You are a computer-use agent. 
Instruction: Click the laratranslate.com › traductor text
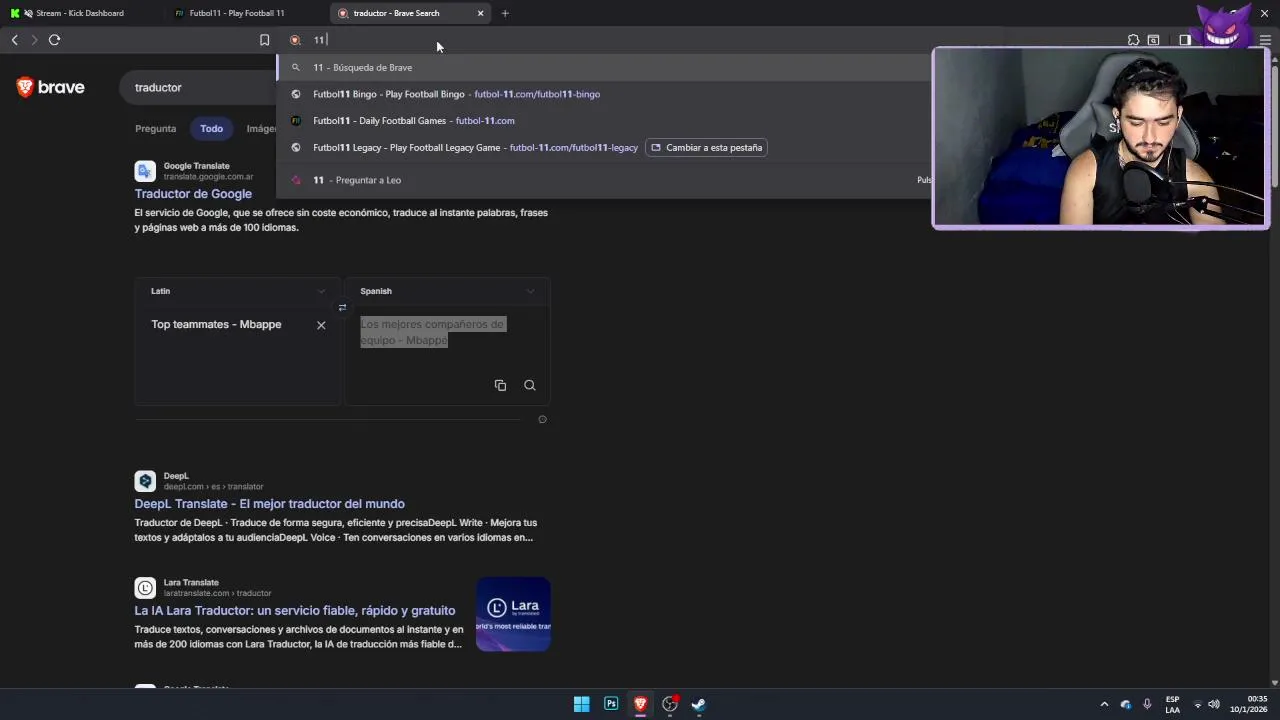click(217, 594)
